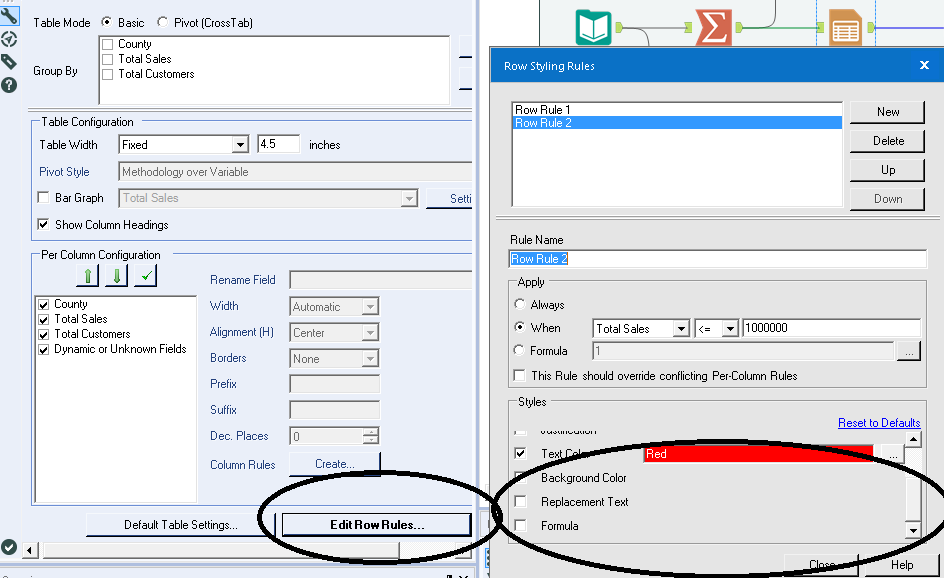Click the Edit Row Rules button

click(375, 524)
